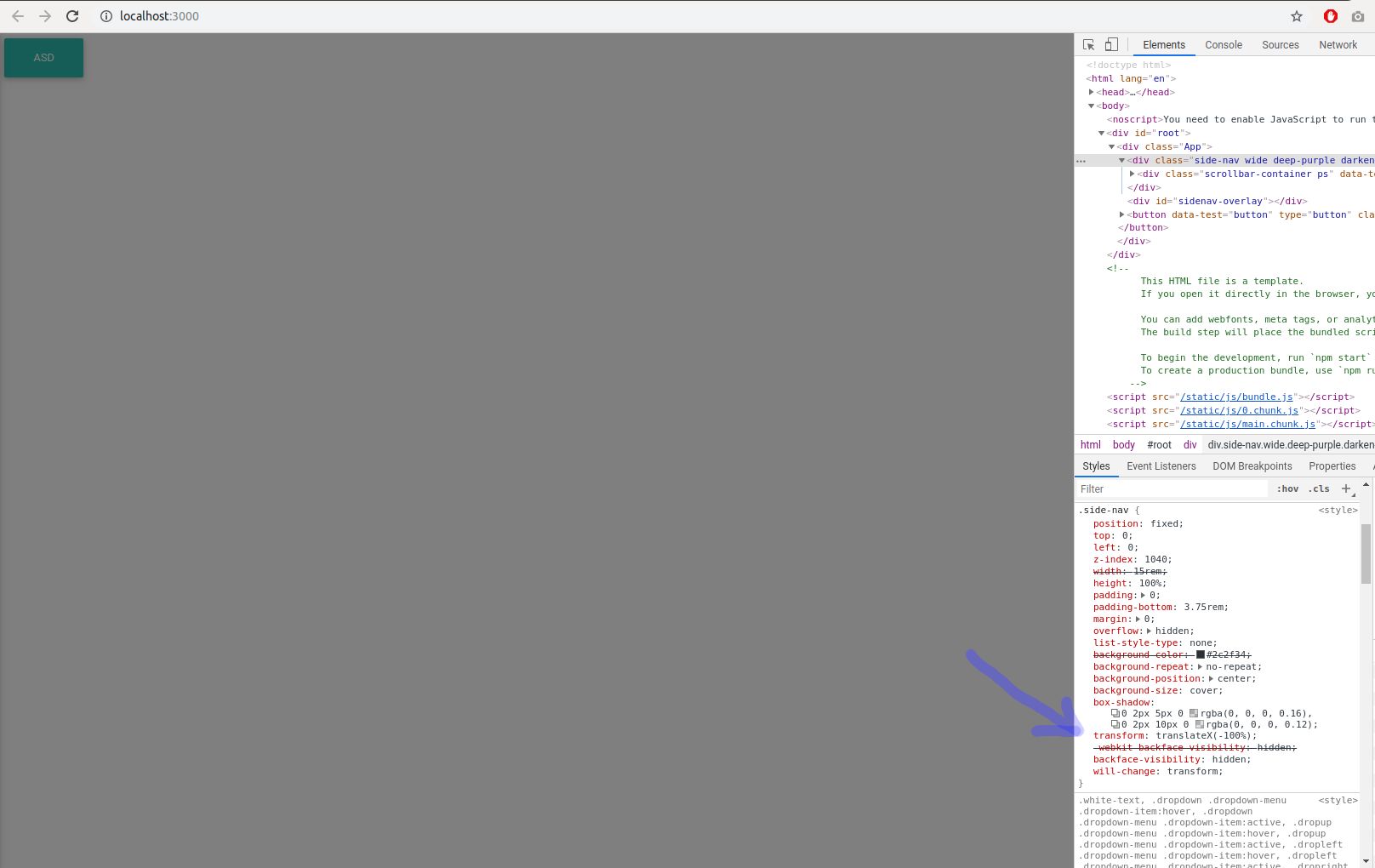
Task: Collapse the side-nav div node
Action: point(1121,160)
